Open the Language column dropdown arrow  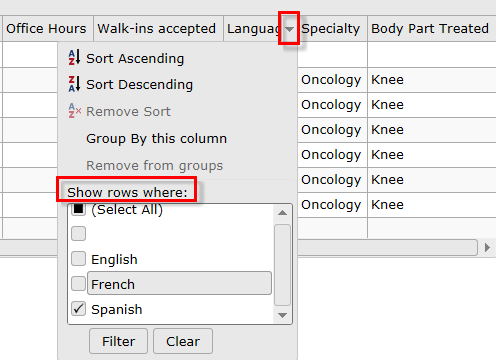tap(289, 29)
